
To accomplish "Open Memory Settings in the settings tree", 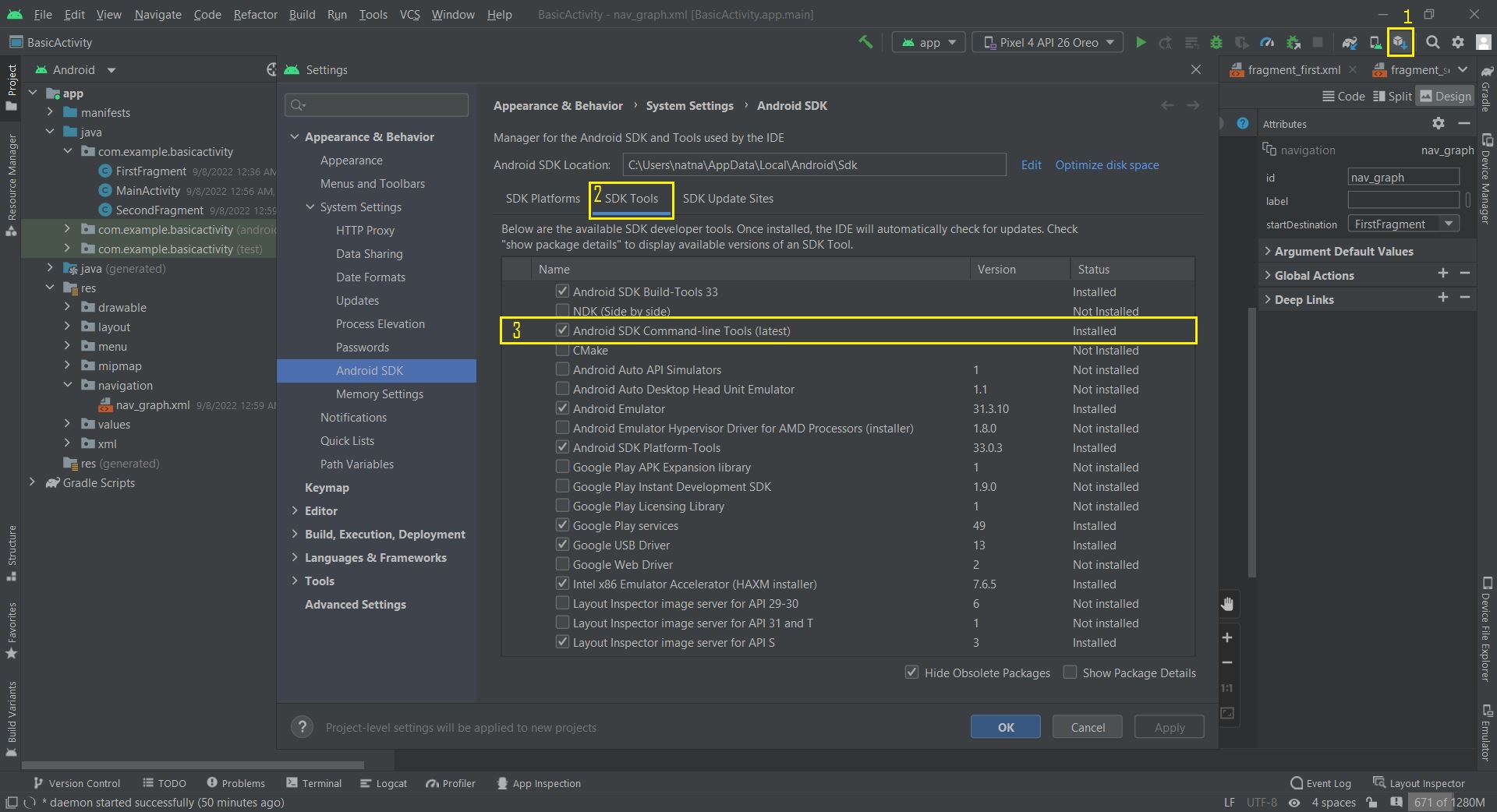I will [x=380, y=394].
